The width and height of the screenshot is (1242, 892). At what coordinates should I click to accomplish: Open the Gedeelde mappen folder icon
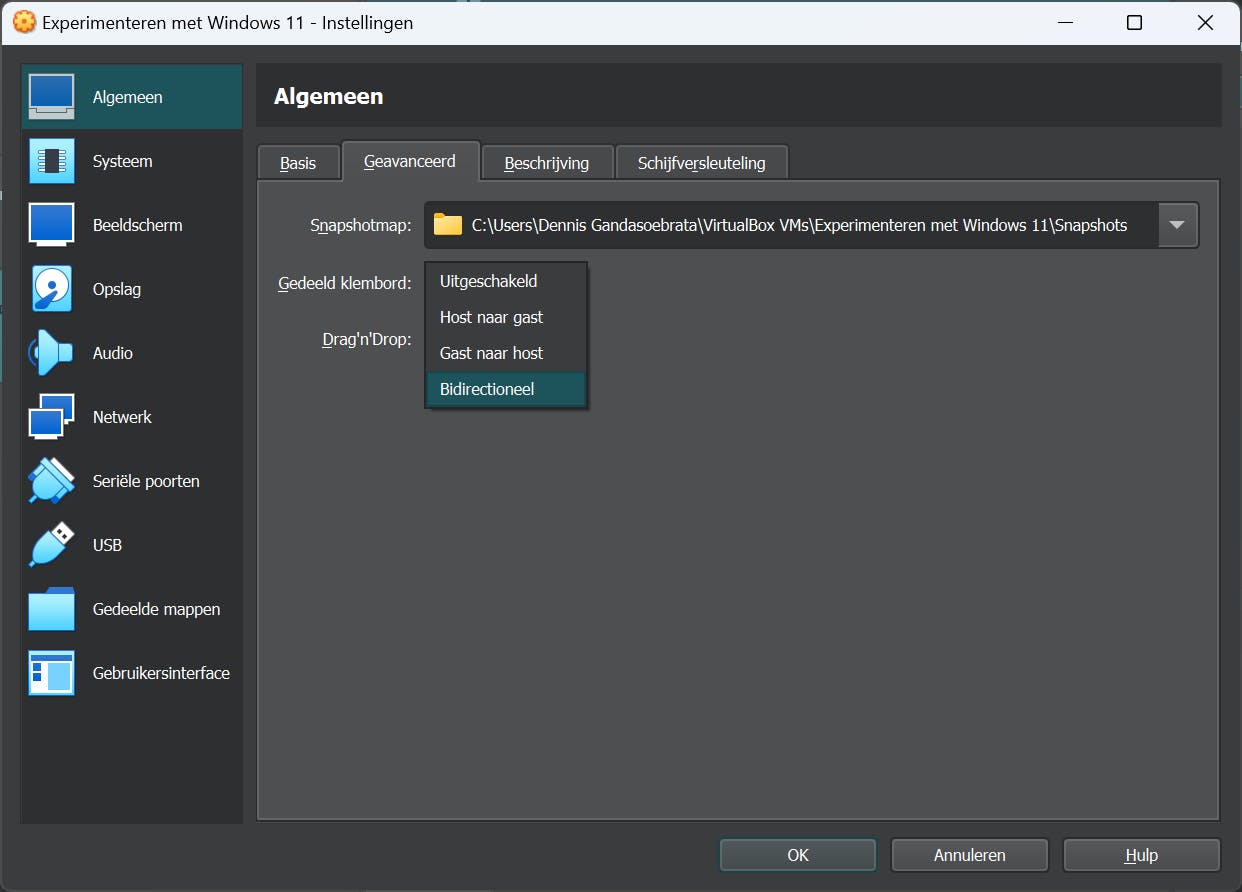coord(51,609)
